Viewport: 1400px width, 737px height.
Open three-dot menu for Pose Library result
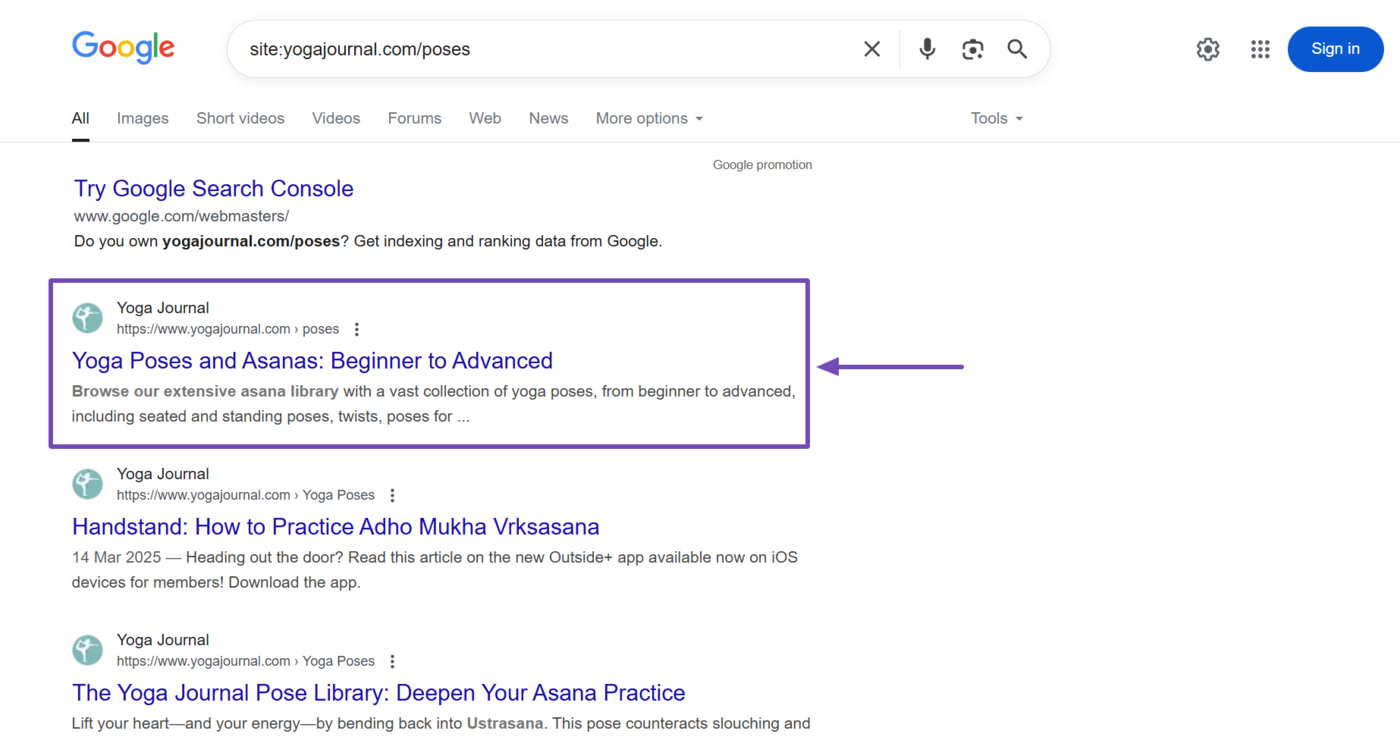coord(392,661)
